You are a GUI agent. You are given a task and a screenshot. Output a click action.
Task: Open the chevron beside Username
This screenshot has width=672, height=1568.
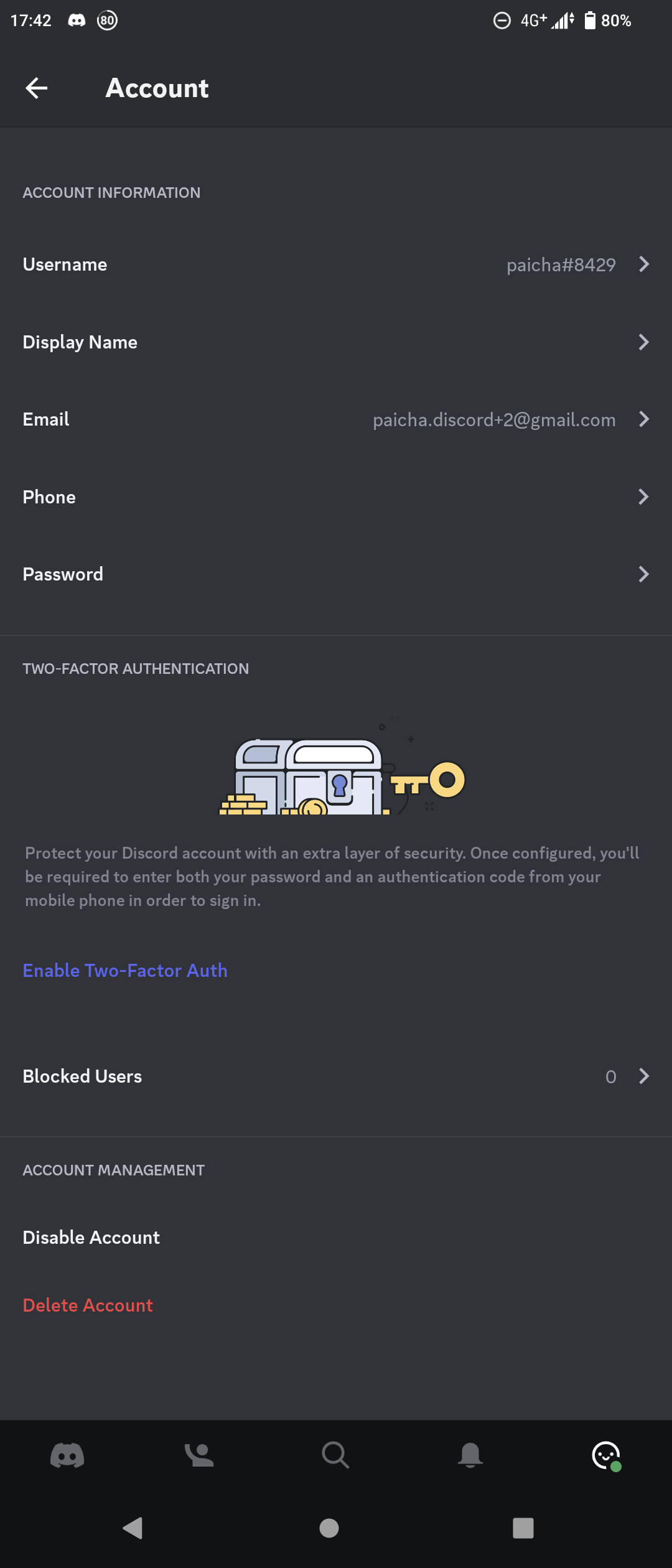point(644,264)
